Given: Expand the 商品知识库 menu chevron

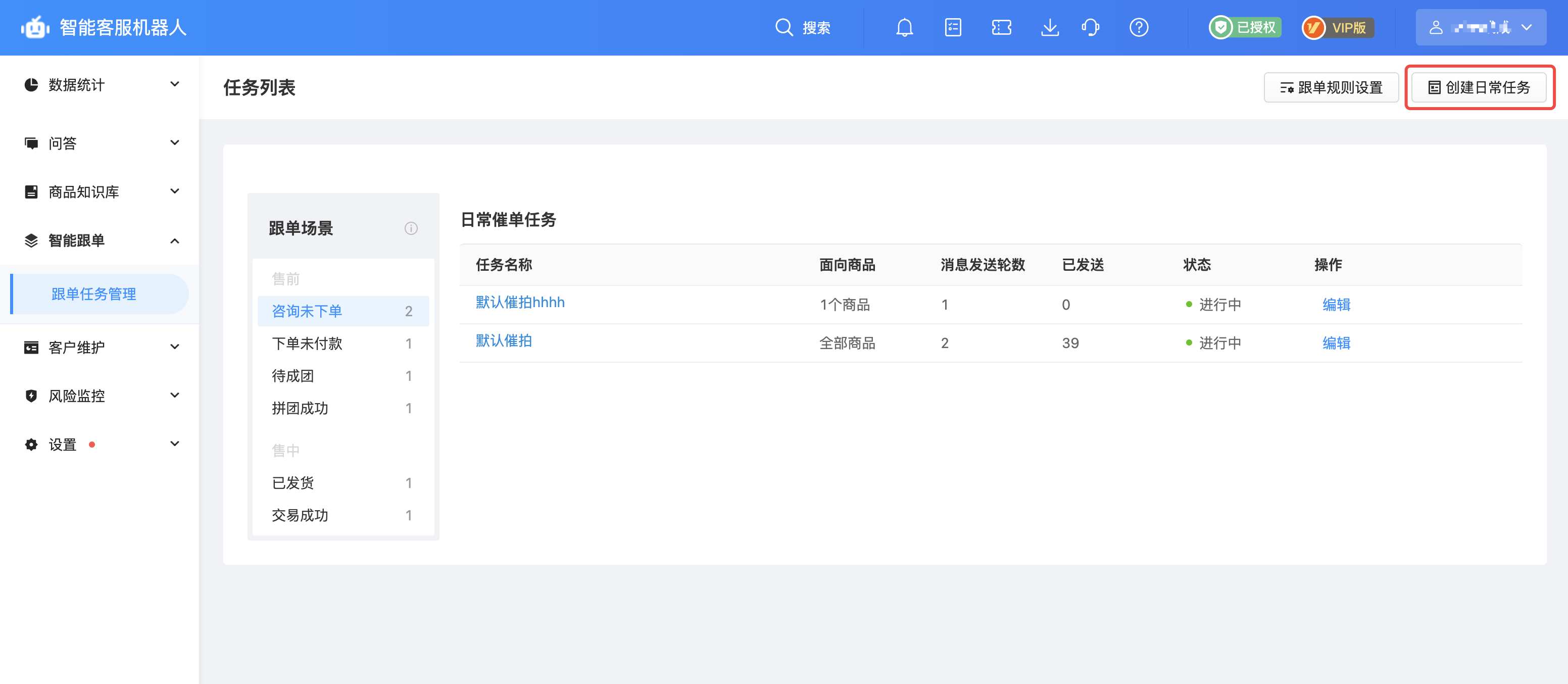Looking at the screenshot, I should click(x=175, y=191).
